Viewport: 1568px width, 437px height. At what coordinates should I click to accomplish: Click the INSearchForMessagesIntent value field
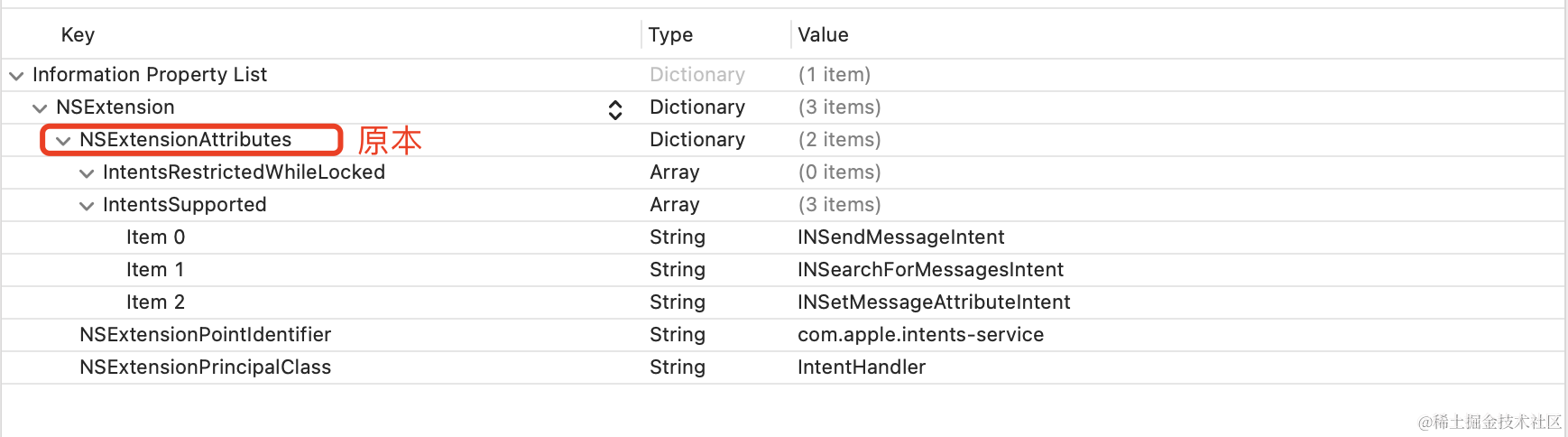tap(930, 270)
